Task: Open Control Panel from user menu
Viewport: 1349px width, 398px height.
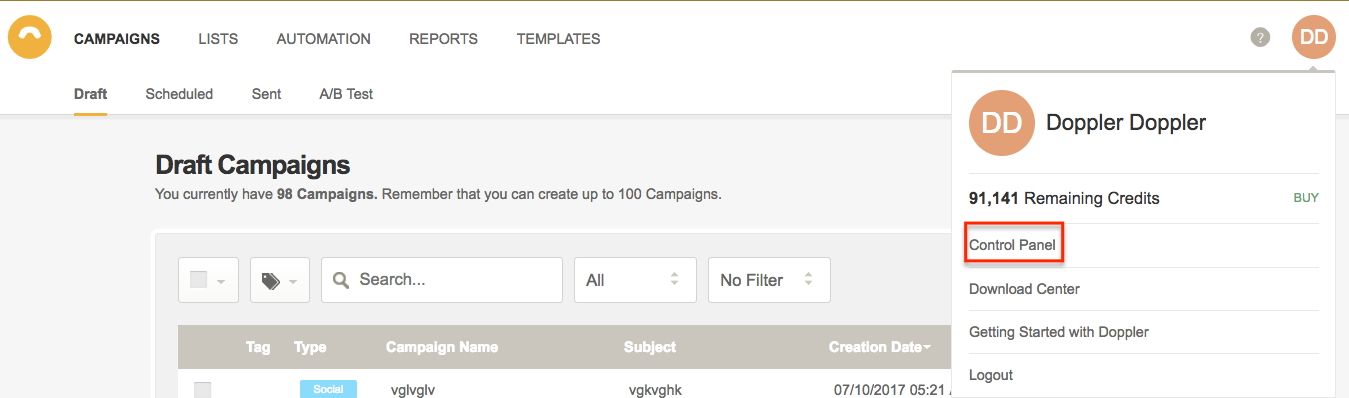Action: tap(1012, 245)
